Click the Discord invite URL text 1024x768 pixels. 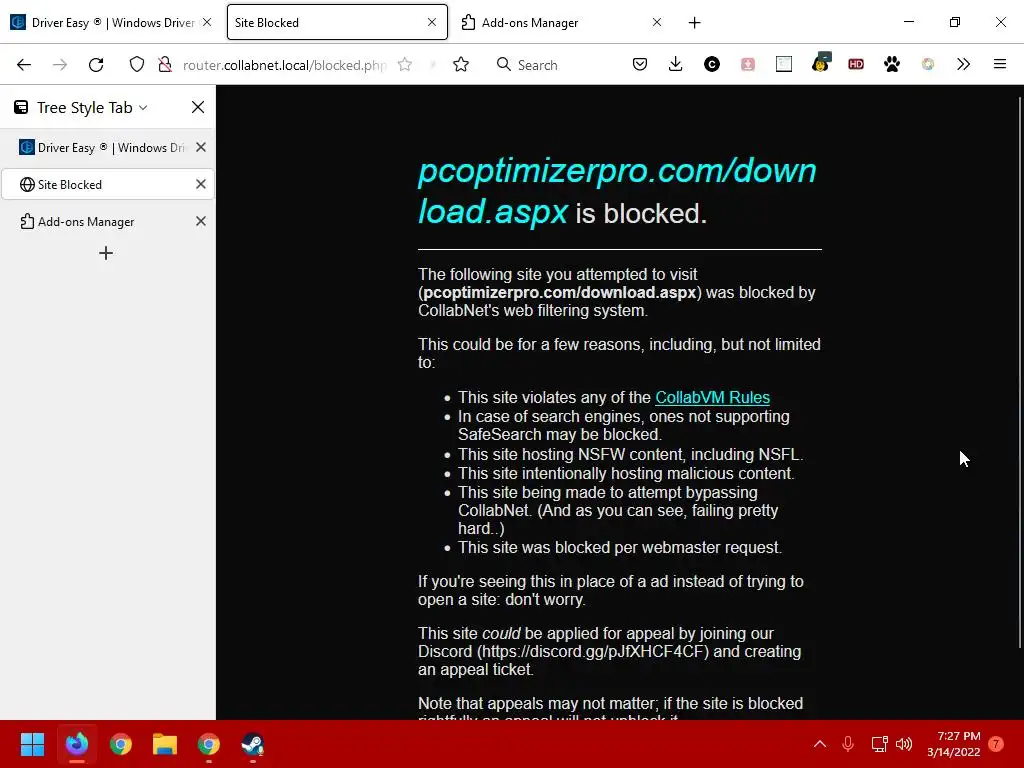click(x=592, y=652)
